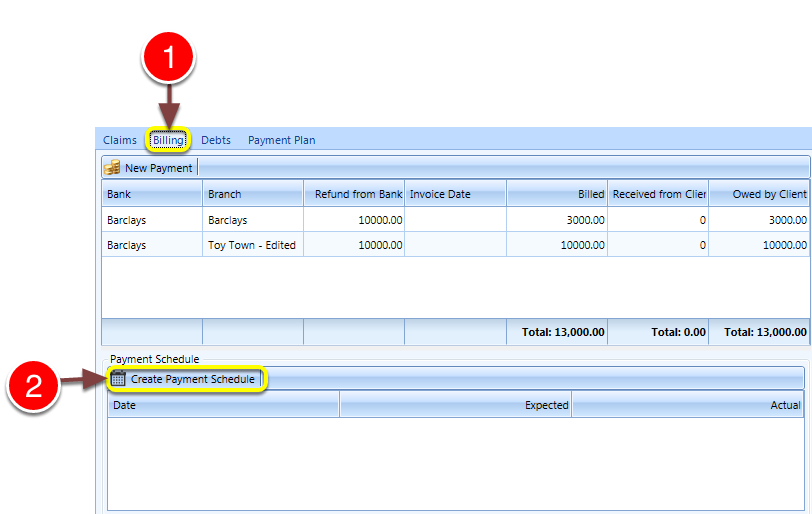
Task: Click the Expected column header
Action: click(x=456, y=405)
